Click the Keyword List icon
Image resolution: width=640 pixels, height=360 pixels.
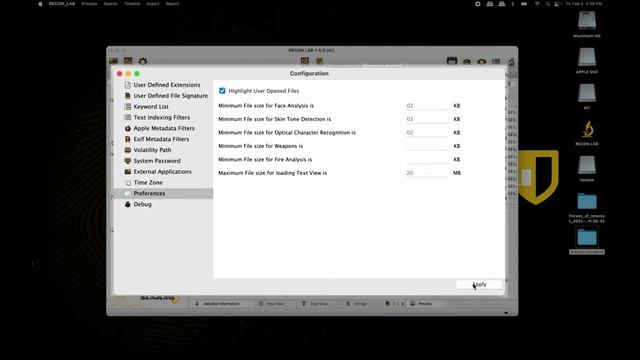(x=128, y=107)
